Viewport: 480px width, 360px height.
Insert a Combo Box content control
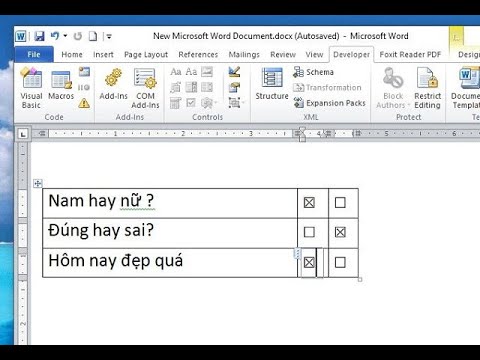[x=191, y=87]
